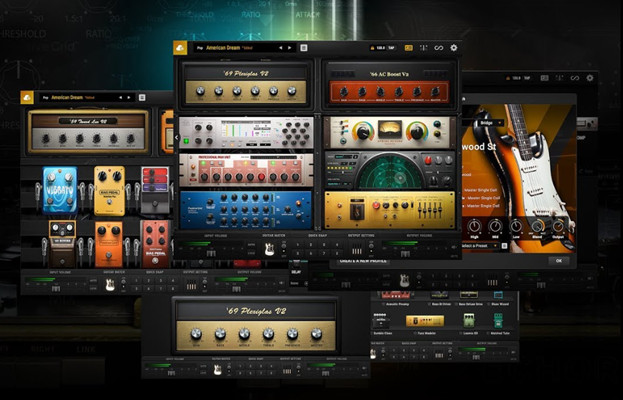Screen dimensions: 623x400
Task: Go to next preset in center window
Action: (290, 48)
